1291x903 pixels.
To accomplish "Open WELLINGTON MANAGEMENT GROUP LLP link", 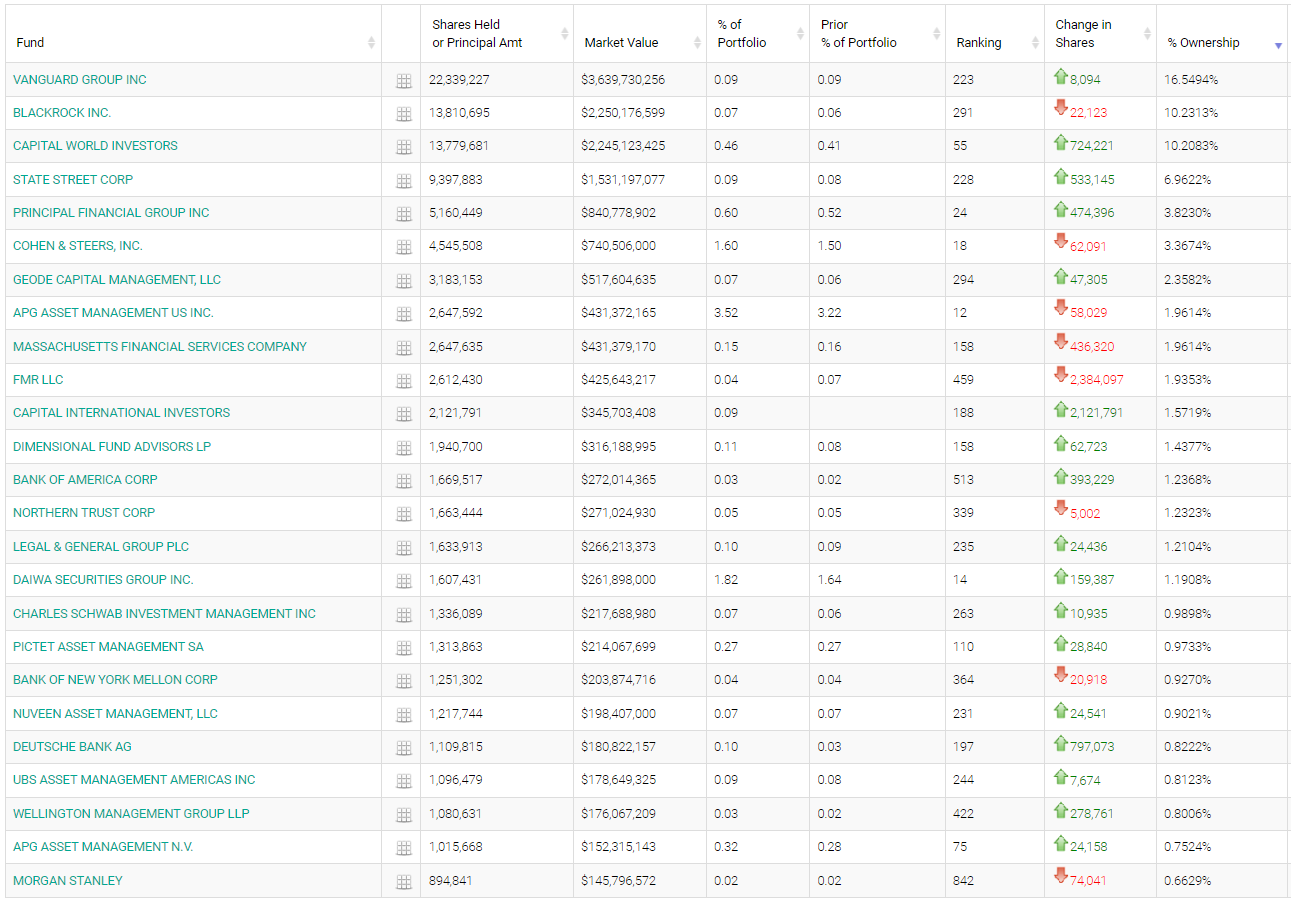I will click(131, 813).
